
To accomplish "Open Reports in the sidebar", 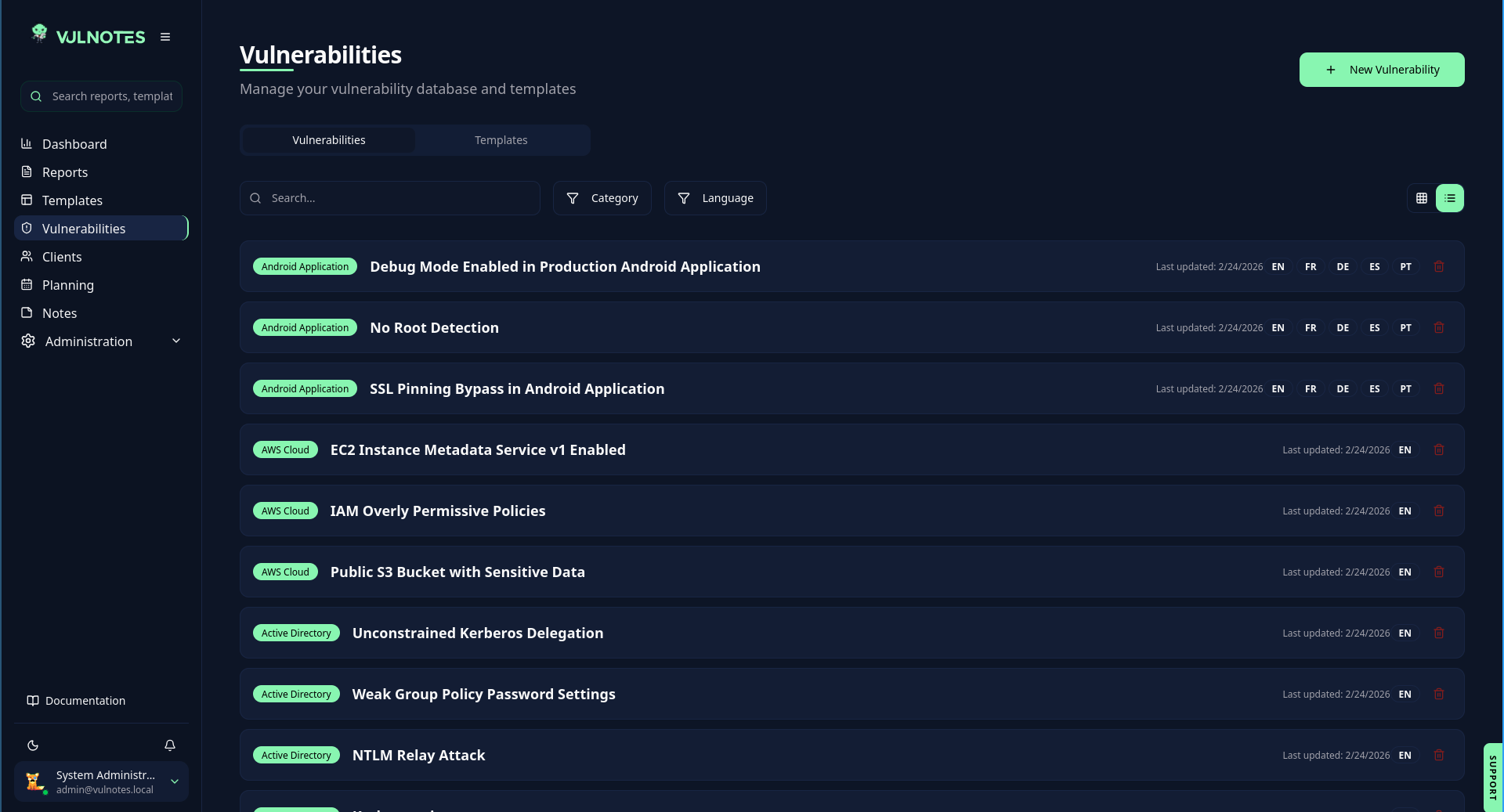I will click(x=101, y=172).
